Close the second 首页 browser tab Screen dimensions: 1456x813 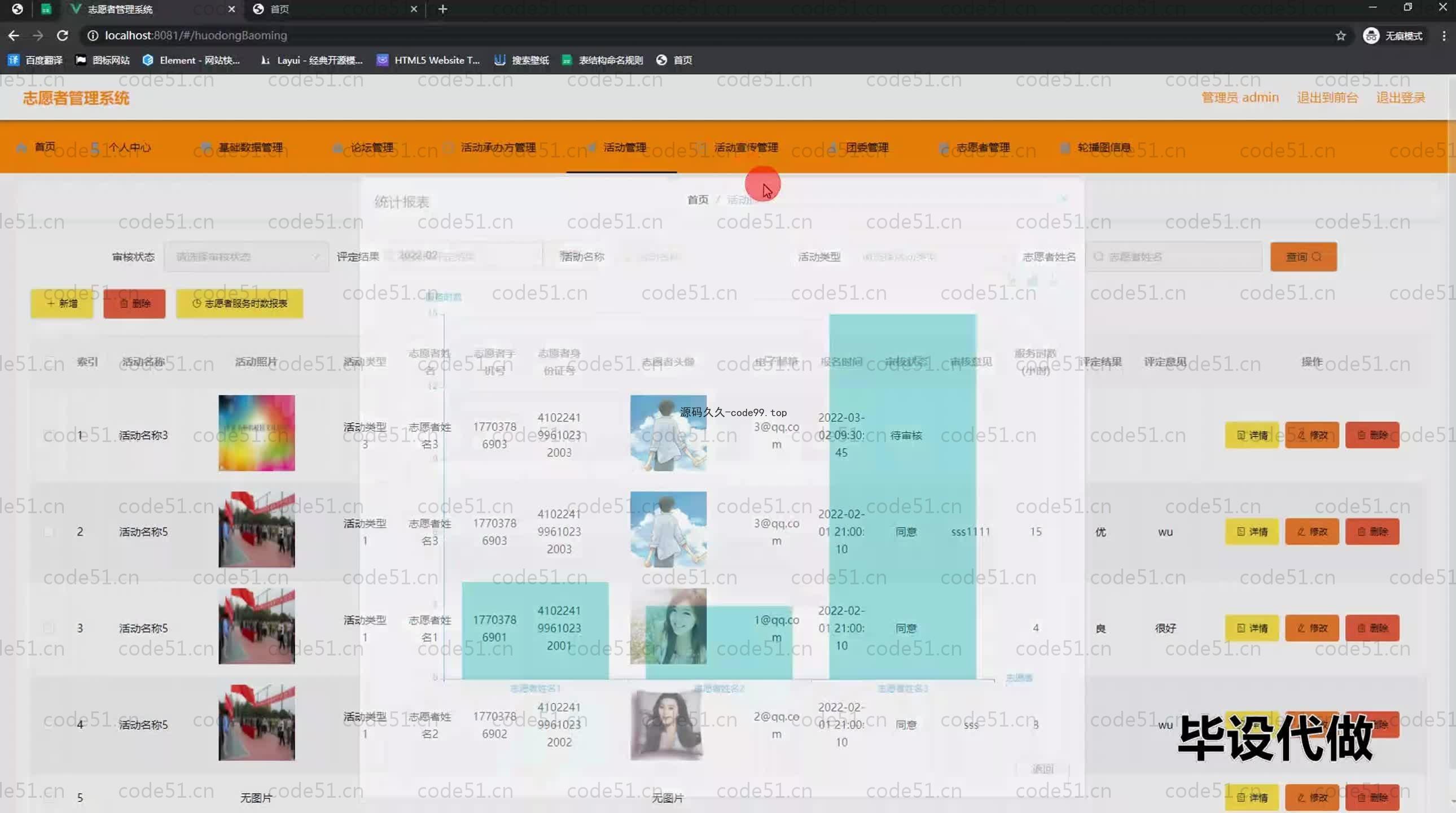pos(414,9)
